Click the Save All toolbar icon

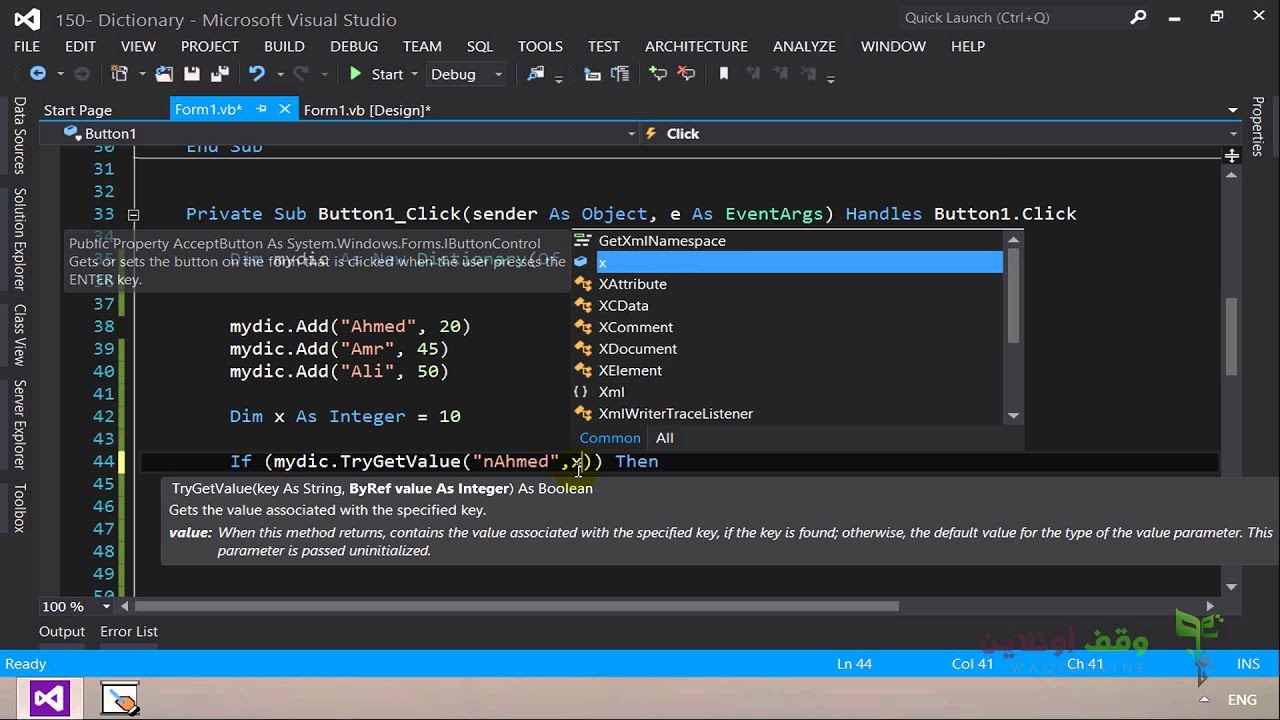coord(220,73)
